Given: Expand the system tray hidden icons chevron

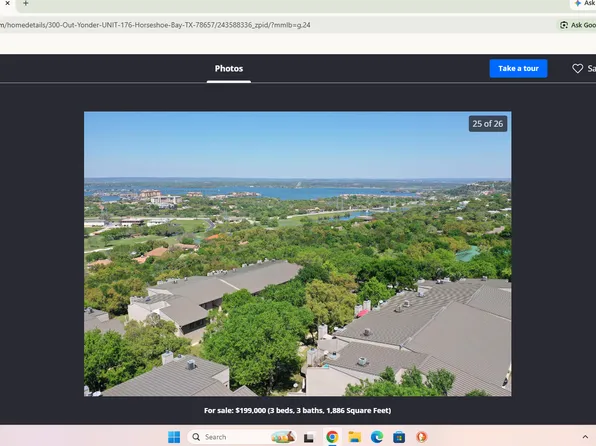Looking at the screenshot, I should pos(585,437).
